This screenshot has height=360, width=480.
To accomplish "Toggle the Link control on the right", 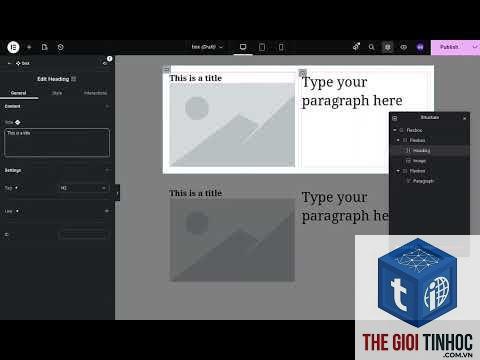I will (107, 211).
